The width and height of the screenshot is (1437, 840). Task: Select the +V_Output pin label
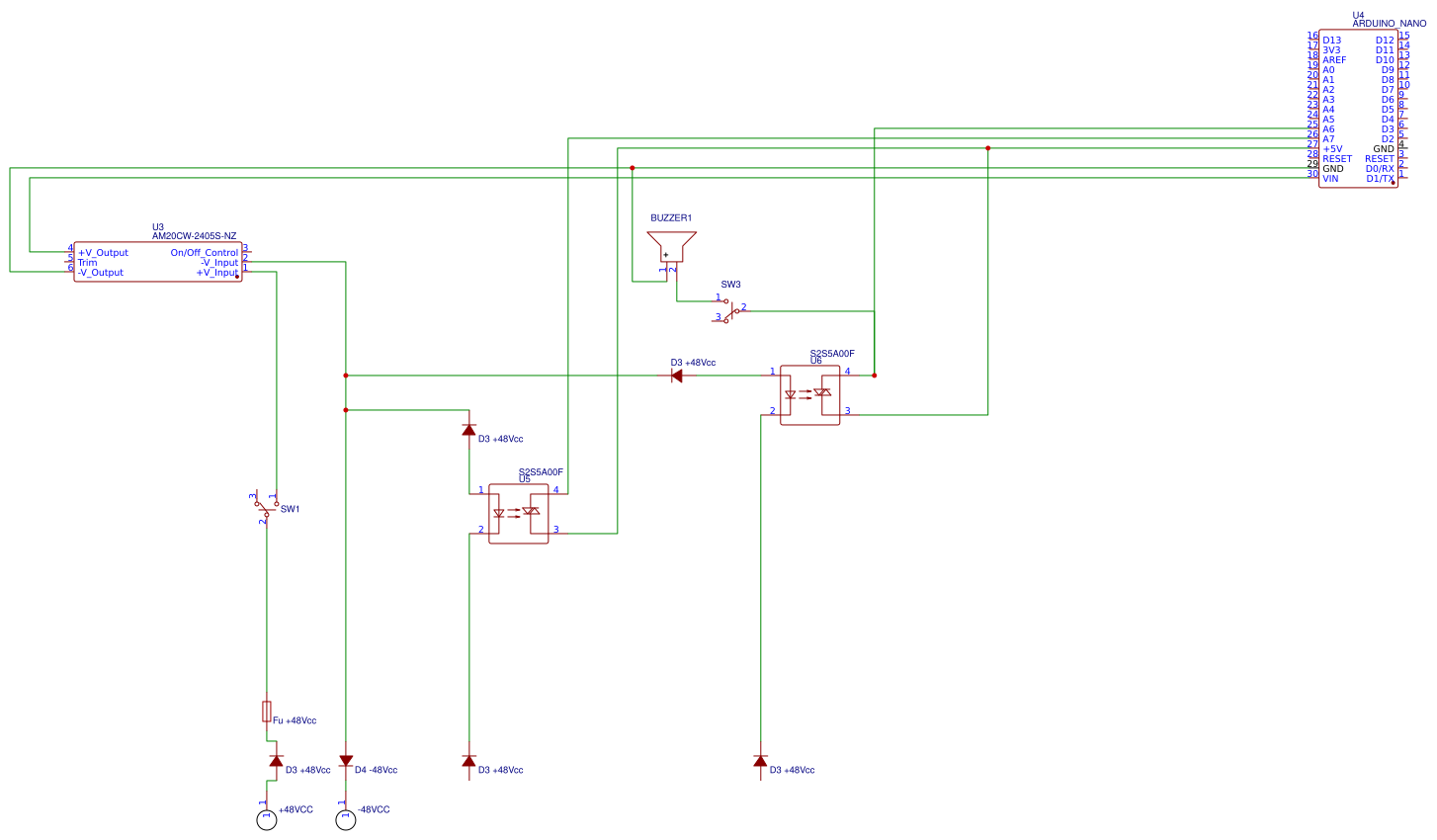coord(103,253)
